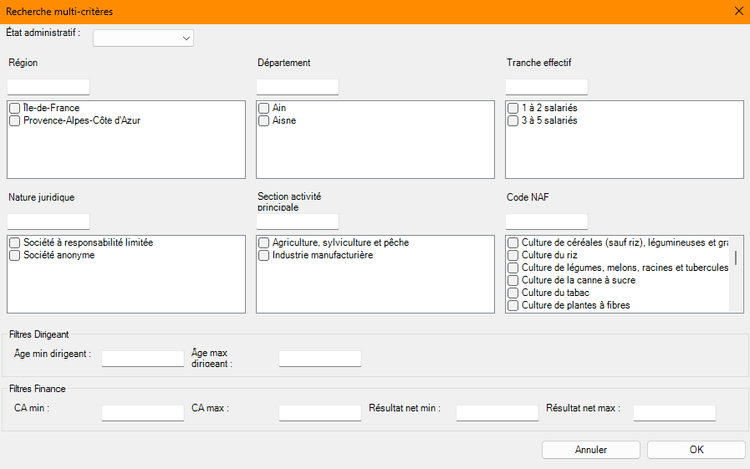
Task: Check Agriculture, sylviculture et pêche
Action: [x=264, y=243]
